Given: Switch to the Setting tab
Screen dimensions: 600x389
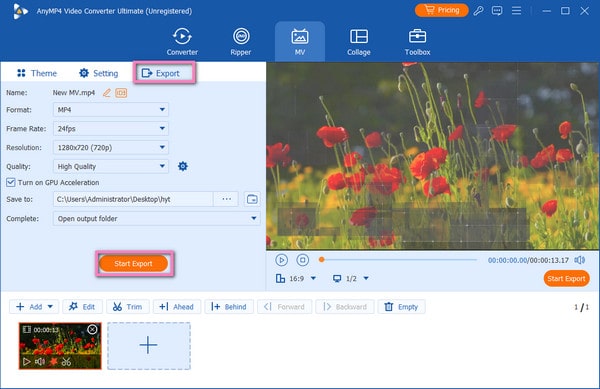Looking at the screenshot, I should 99,73.
